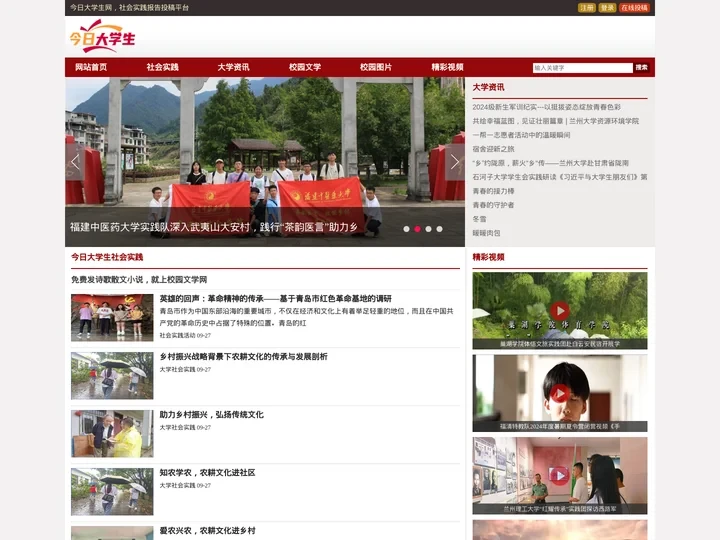Open the 青春的守护者 link

click(494, 205)
